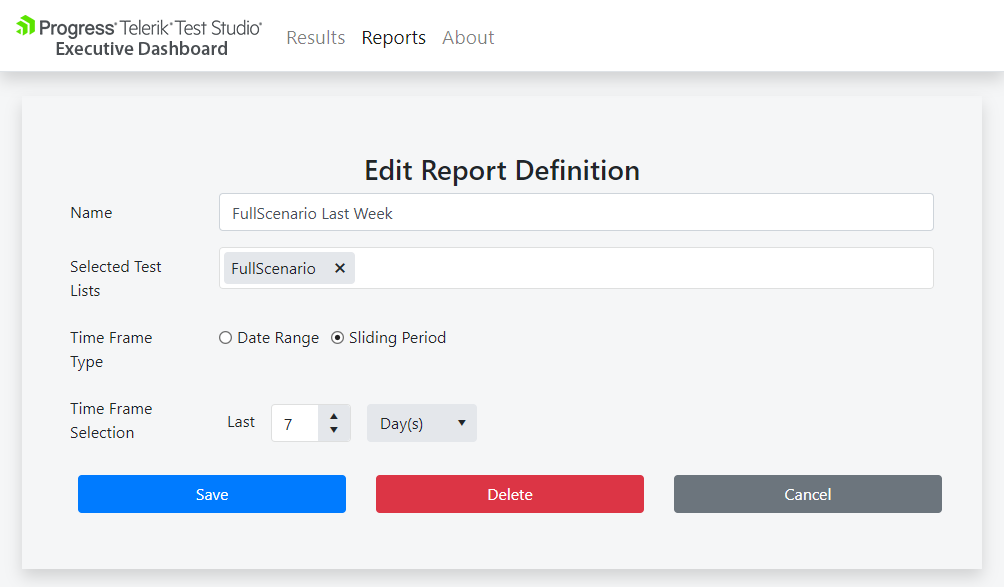This screenshot has width=1004, height=587.
Task: Increase the Last days value with up arrow
Action: click(334, 416)
